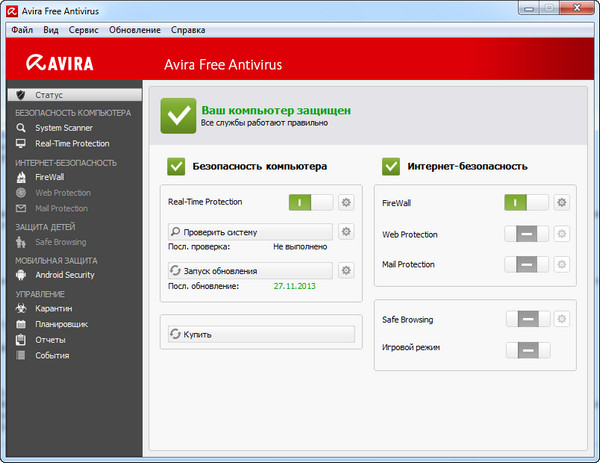Click the Запуск обновления button
600x463 pixels.
(x=247, y=270)
